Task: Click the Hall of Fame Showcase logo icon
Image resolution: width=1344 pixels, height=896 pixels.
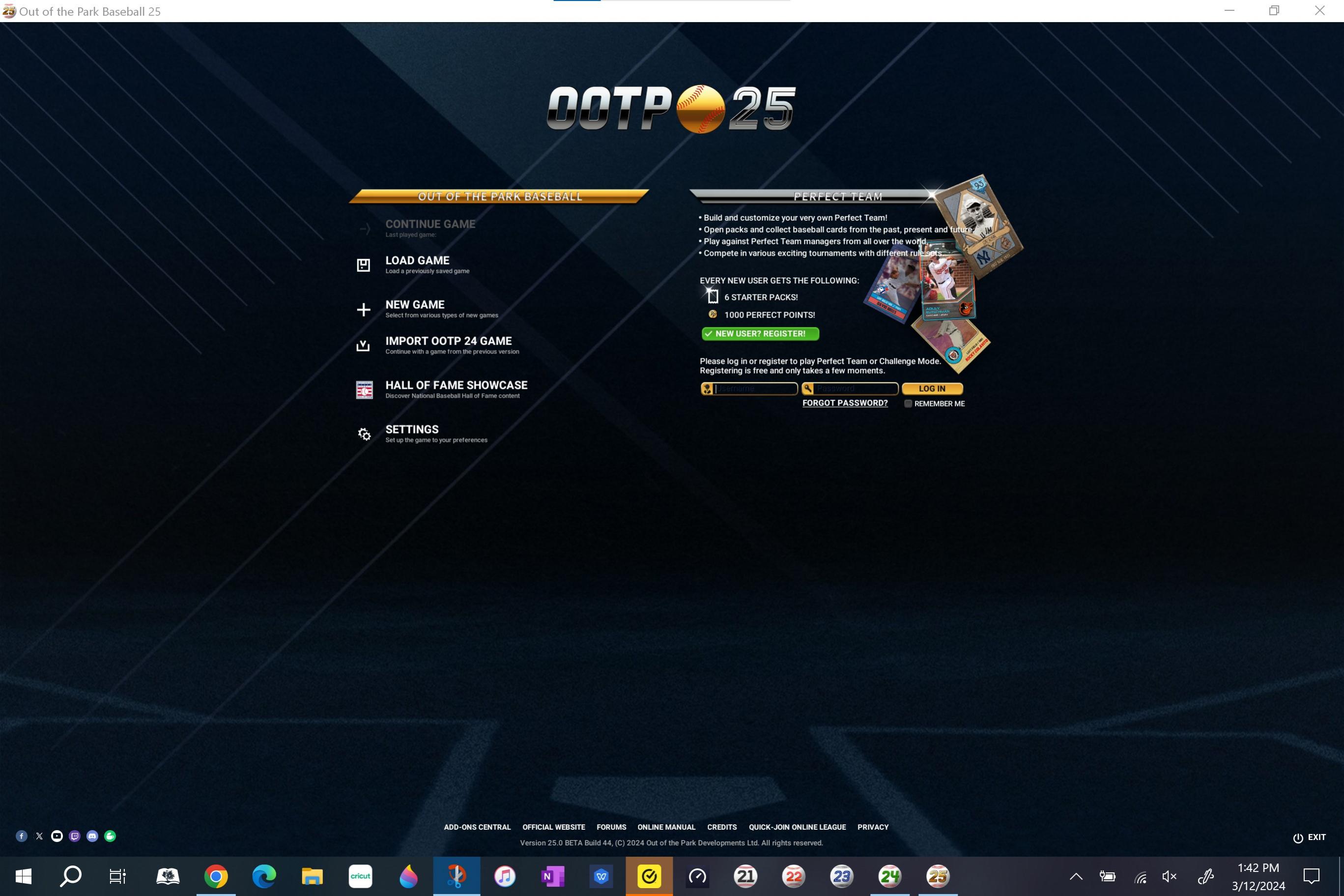Action: 364,390
